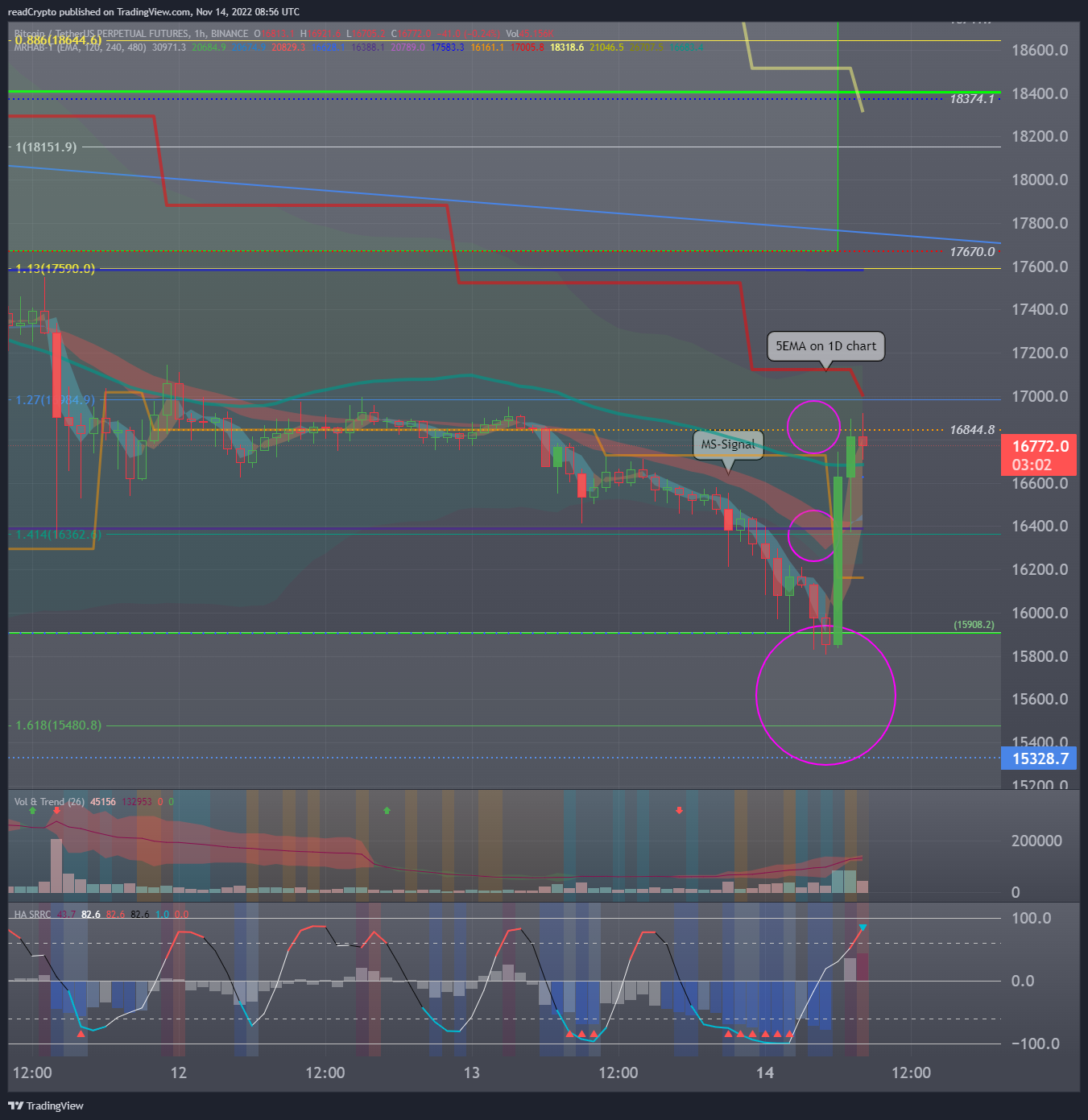Click the (15908.2) green line label
The image size is (1088, 1120).
[x=974, y=624]
